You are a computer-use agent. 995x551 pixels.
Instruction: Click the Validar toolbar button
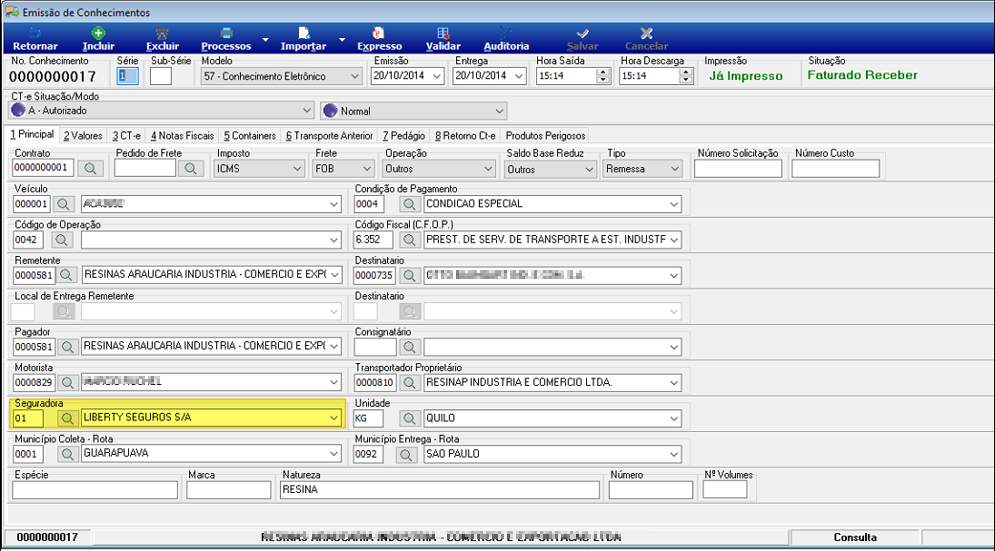click(443, 39)
